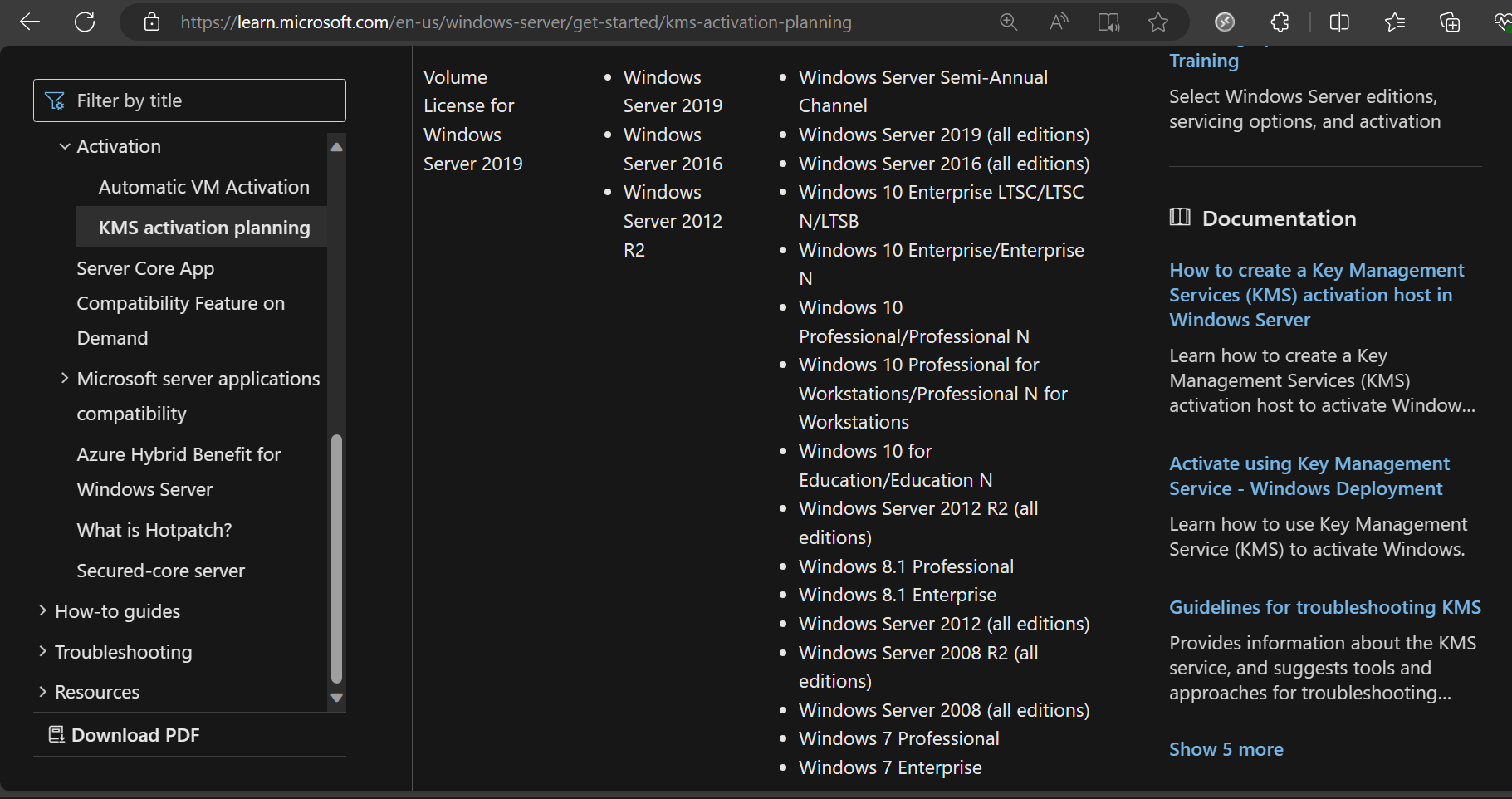Reload the current page
The width and height of the screenshot is (1512, 799).
tap(85, 22)
